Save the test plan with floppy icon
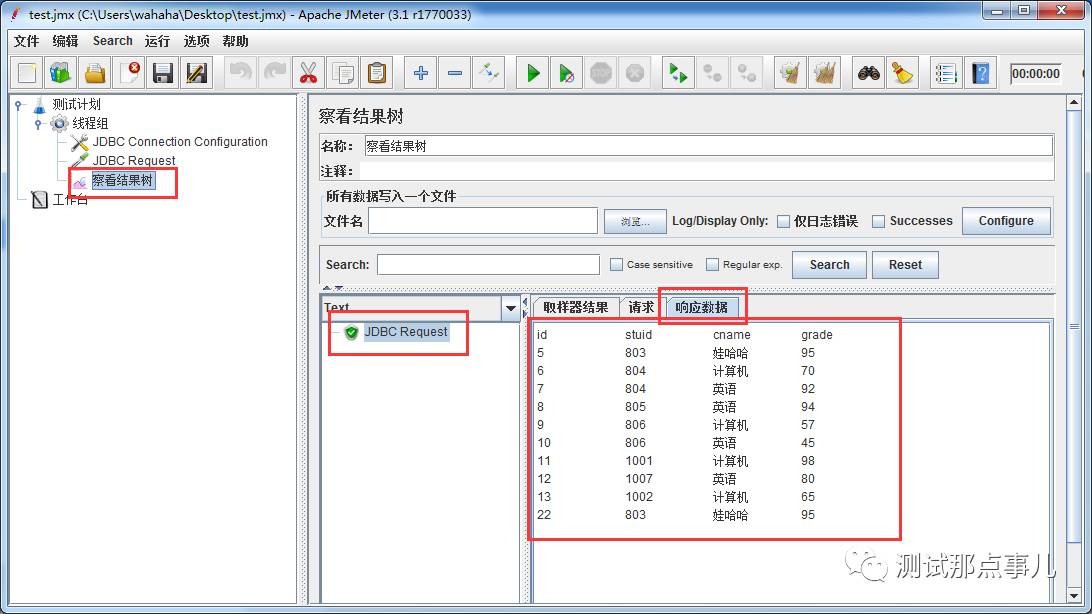This screenshot has height=614, width=1092. tap(163, 73)
